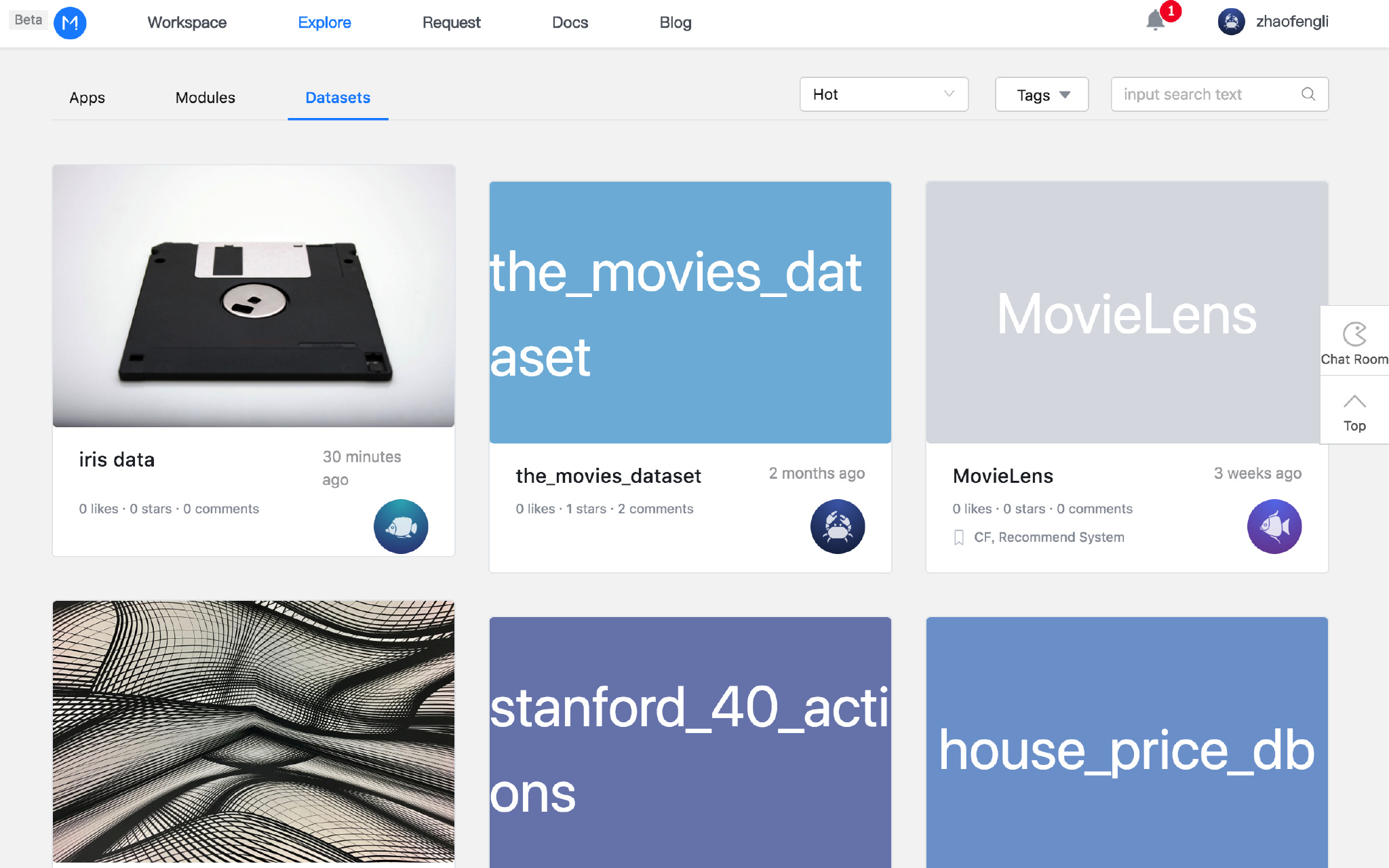
Task: Switch to the Apps tab
Action: point(87,98)
